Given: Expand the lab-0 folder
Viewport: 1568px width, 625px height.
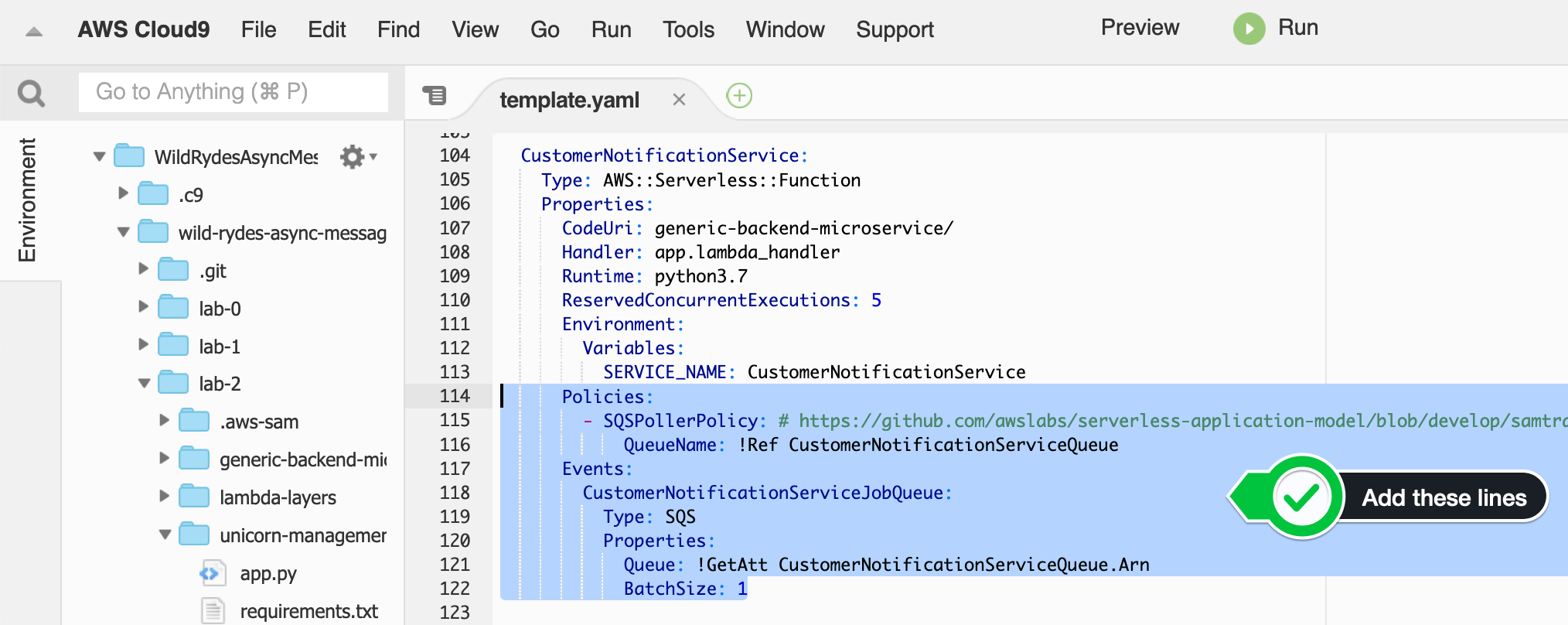Looking at the screenshot, I should coord(143,307).
